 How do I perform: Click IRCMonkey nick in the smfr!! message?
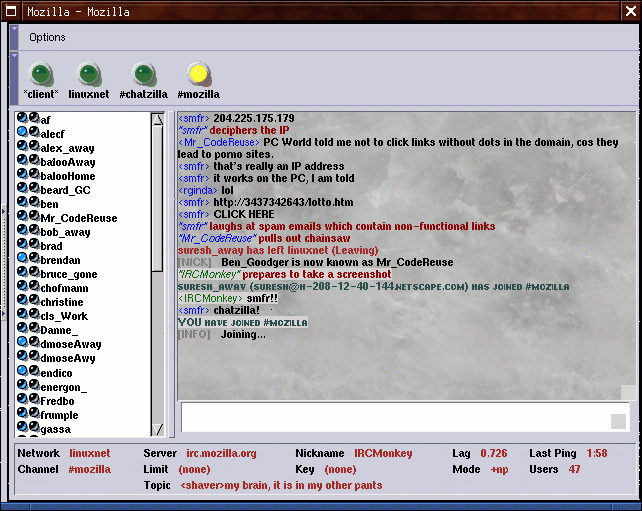(x=210, y=298)
